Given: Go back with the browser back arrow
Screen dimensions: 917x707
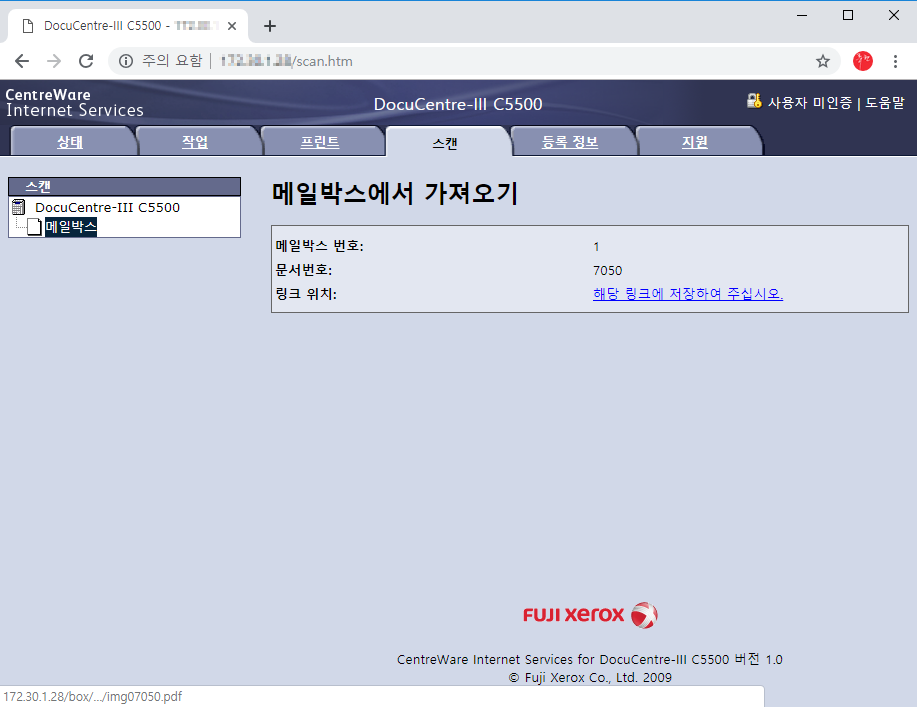Looking at the screenshot, I should pos(22,61).
